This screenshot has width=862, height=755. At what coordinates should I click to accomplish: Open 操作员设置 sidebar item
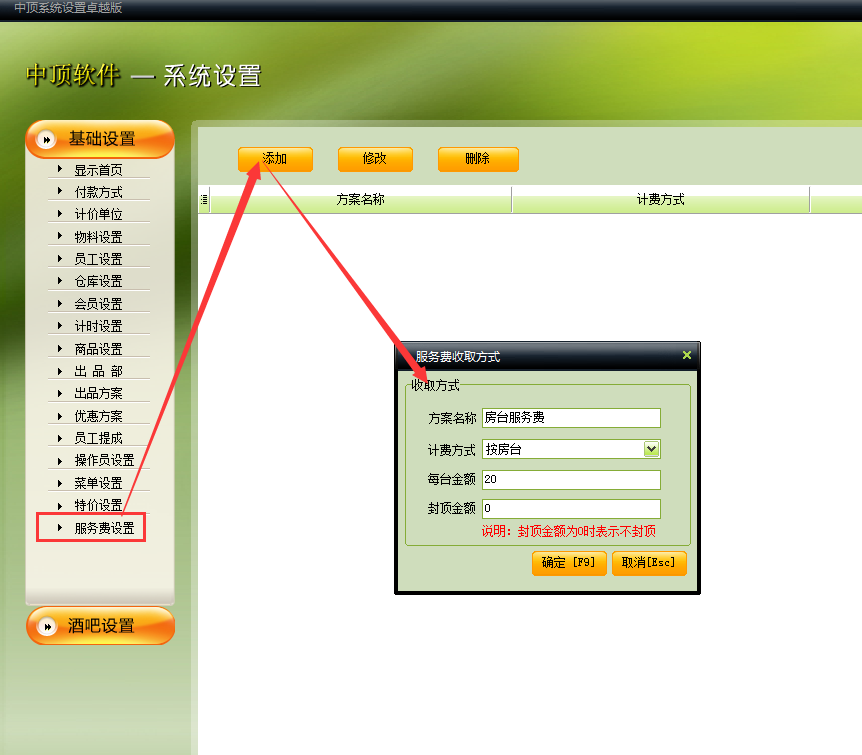coord(104,460)
